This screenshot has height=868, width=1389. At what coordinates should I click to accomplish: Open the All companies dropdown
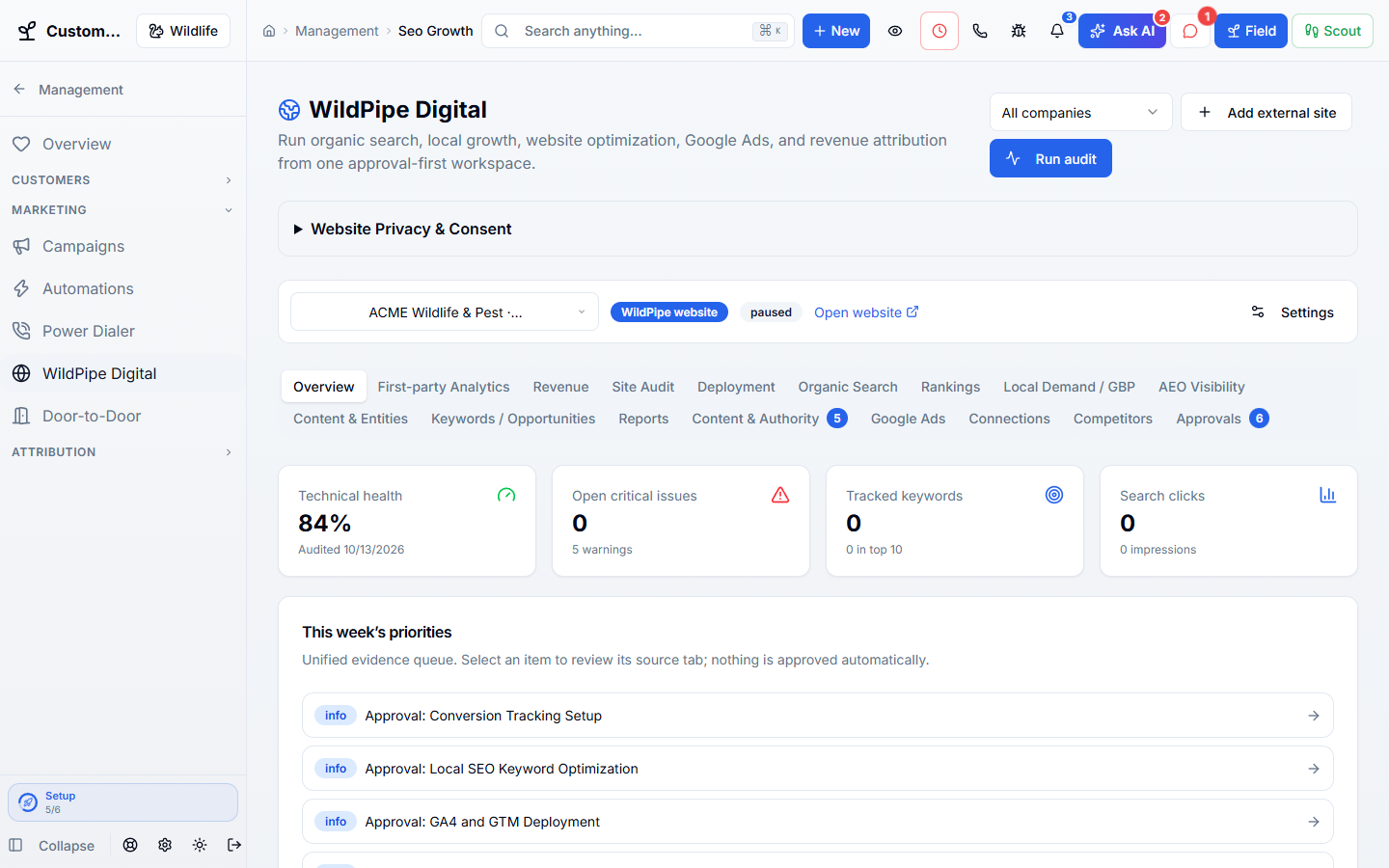pos(1080,113)
